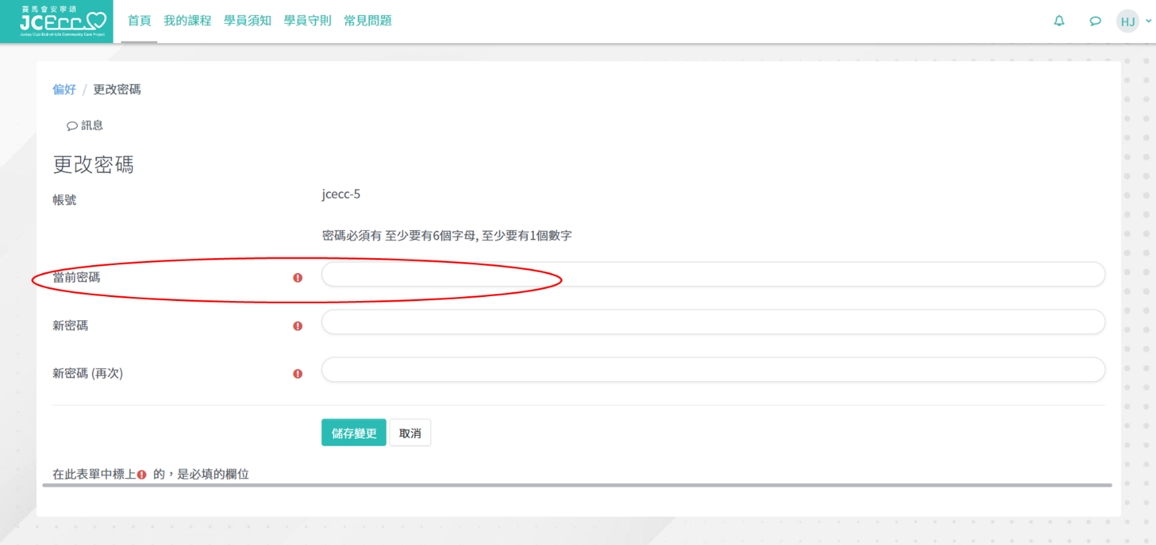Click the JCECC logo

click(x=57, y=21)
